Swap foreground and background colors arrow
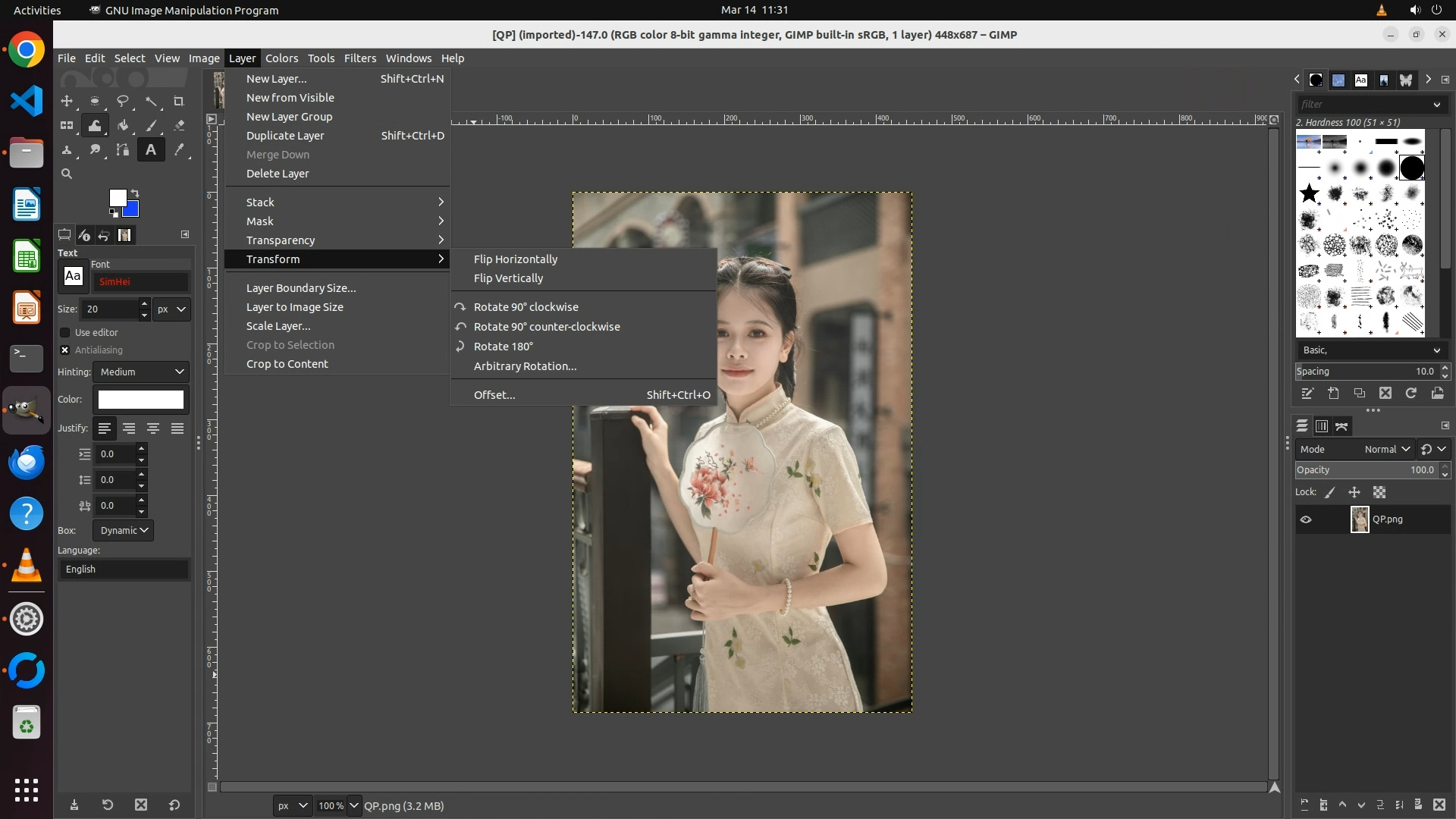The height and width of the screenshot is (819, 1456). click(x=135, y=193)
